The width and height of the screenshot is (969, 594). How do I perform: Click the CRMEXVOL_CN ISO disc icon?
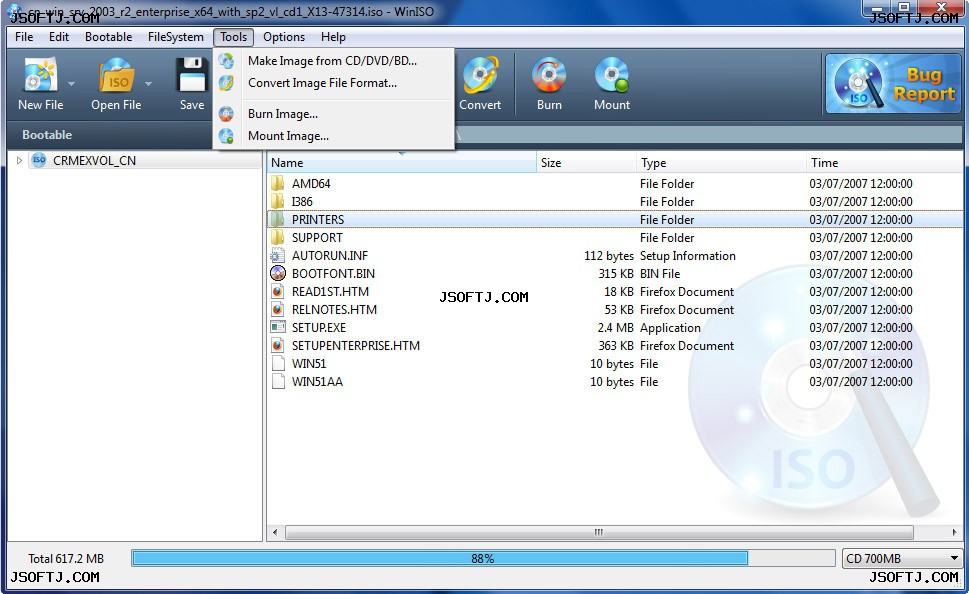tap(39, 160)
